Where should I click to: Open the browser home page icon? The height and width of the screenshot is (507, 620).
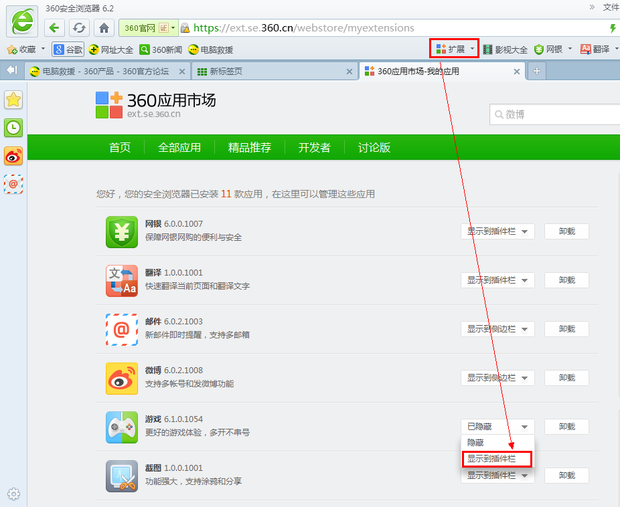point(104,28)
